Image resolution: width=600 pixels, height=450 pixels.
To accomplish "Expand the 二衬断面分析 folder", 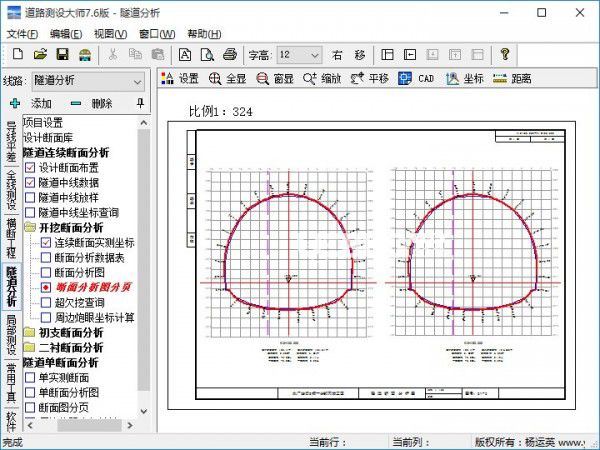I will pyautogui.click(x=30, y=347).
